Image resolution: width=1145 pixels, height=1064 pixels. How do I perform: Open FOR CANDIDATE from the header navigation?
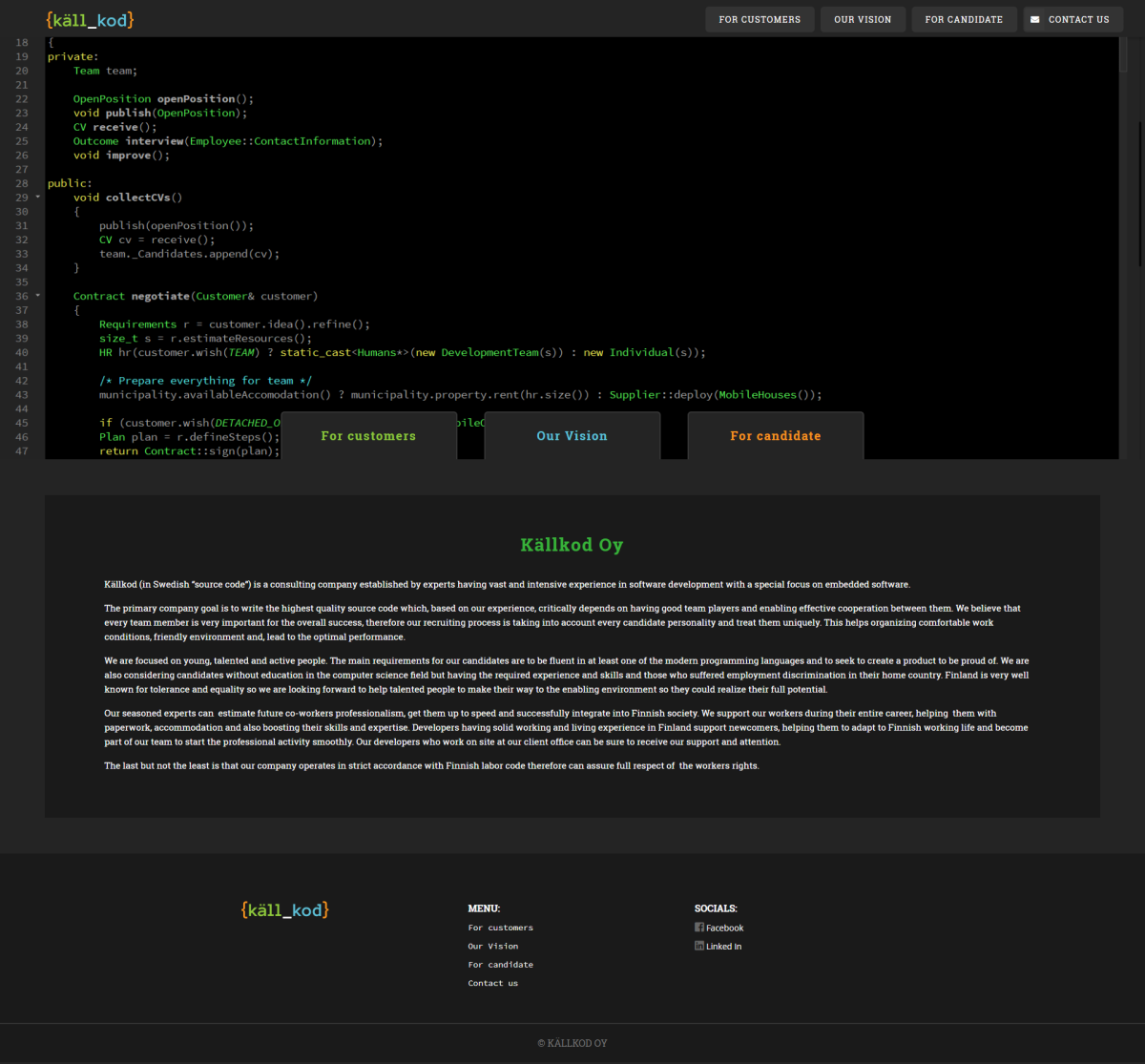[964, 19]
